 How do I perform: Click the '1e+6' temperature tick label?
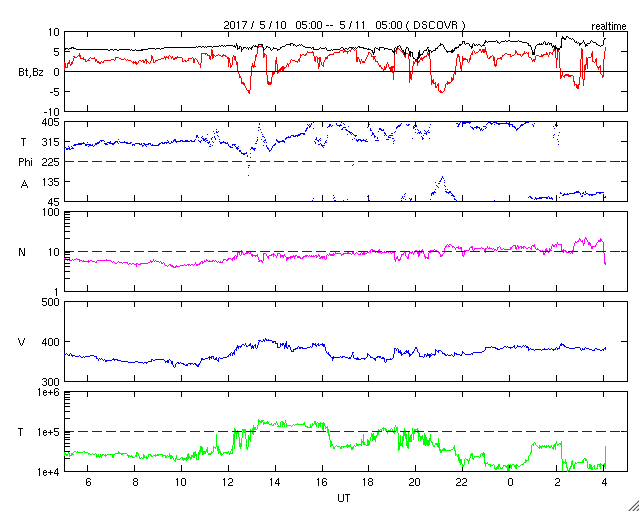click(x=50, y=392)
